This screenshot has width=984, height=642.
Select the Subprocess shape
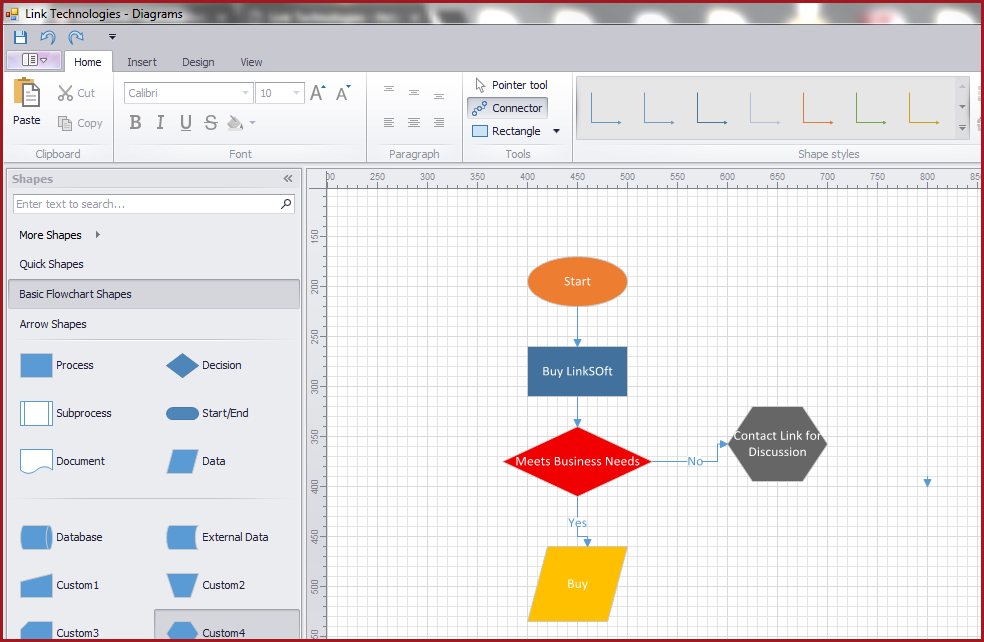[x=65, y=413]
